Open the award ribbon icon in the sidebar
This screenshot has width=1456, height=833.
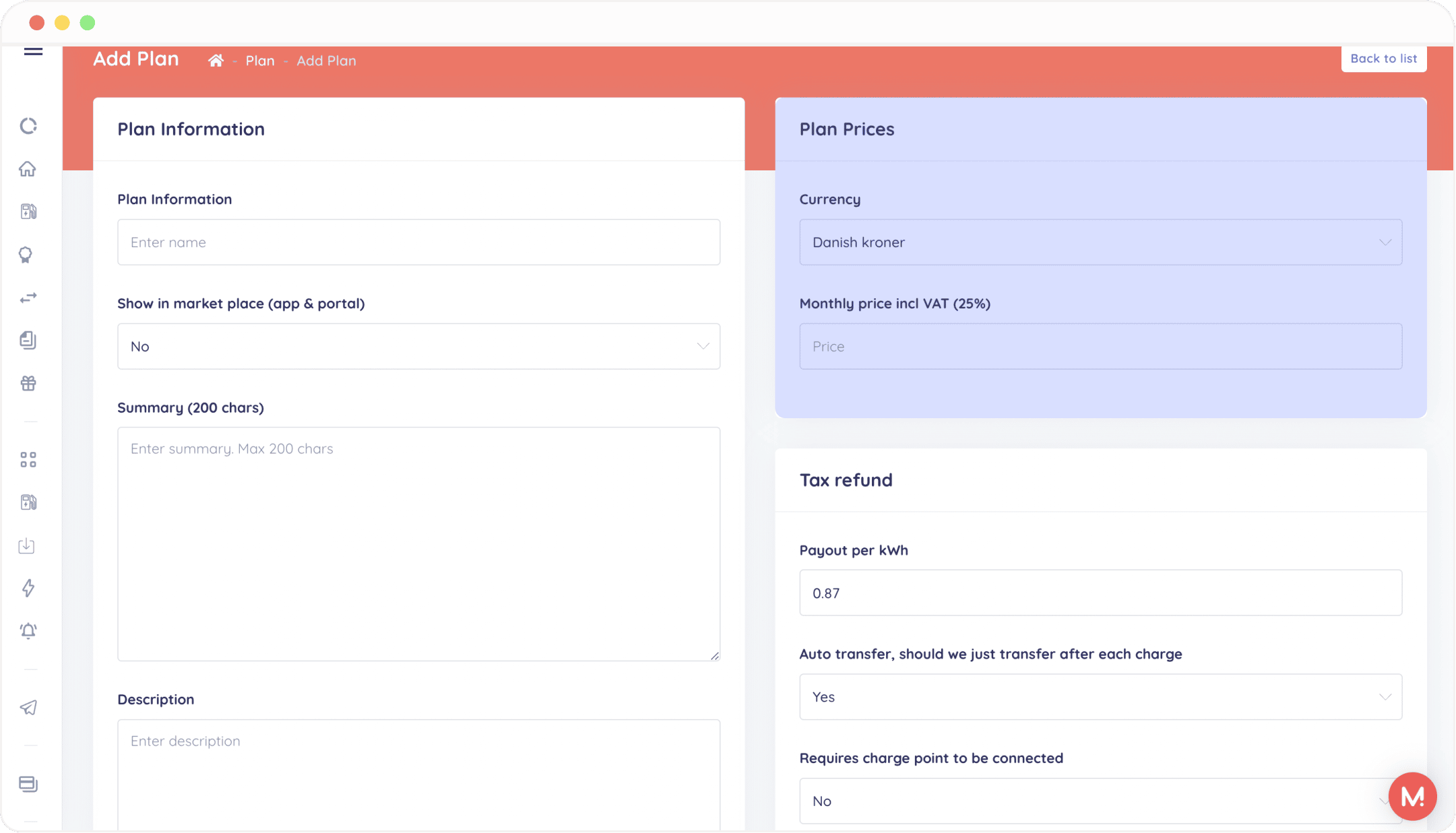tap(26, 255)
